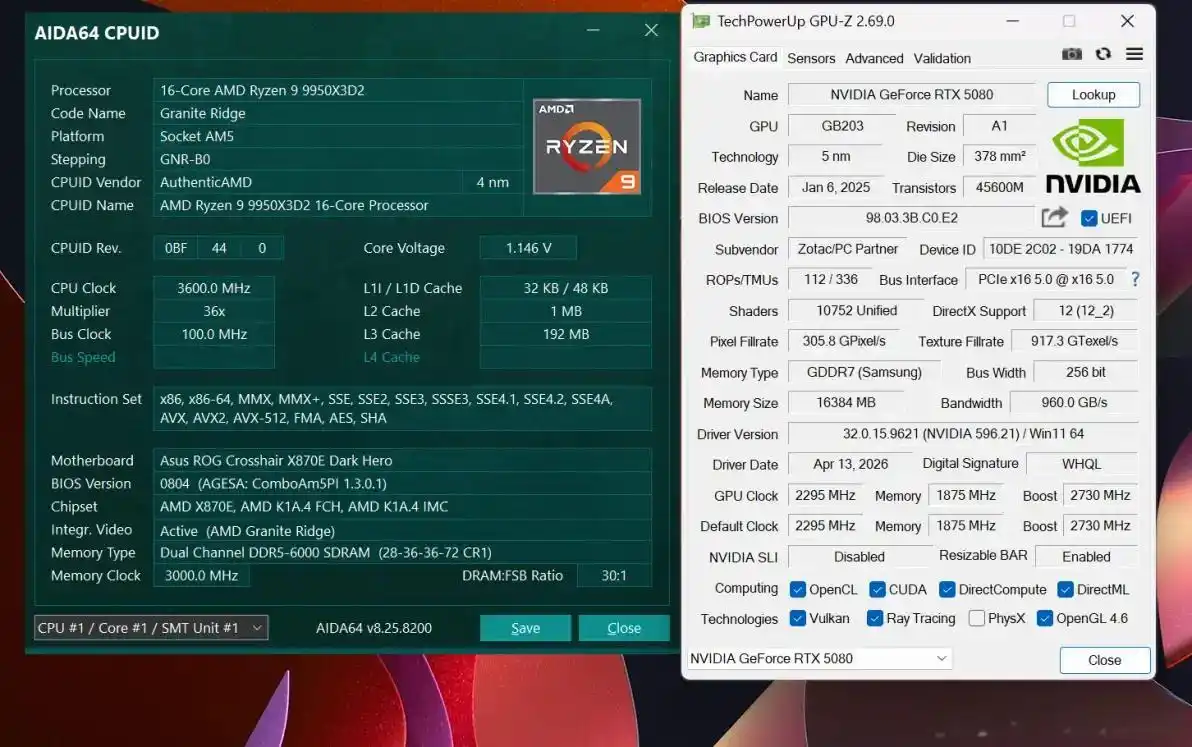Click the L3 Cache value 192 MB
This screenshot has width=1192, height=747.
(x=566, y=334)
